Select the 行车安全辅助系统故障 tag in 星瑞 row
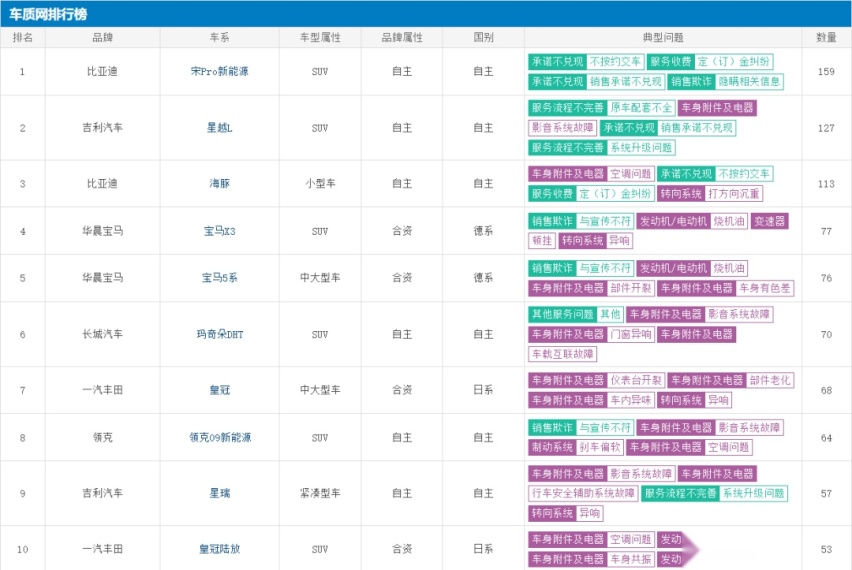The width and height of the screenshot is (852, 570). tap(583, 493)
